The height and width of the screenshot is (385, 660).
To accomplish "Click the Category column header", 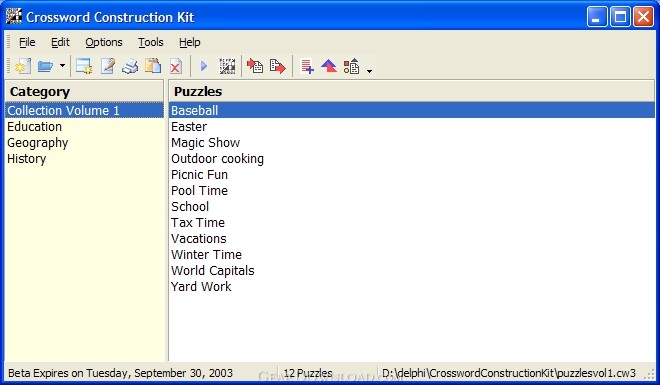I will [84, 91].
